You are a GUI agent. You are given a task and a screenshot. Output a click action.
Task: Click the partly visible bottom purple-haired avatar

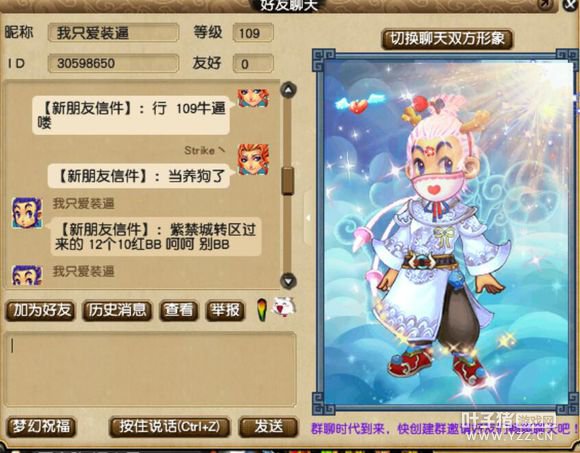(27, 275)
